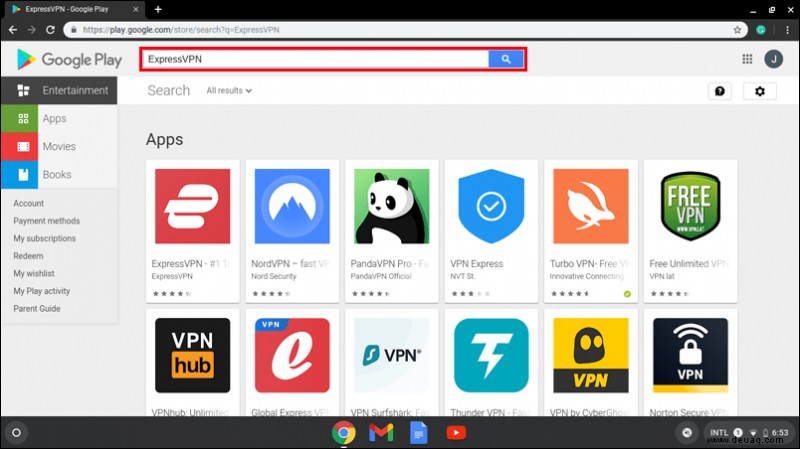Open the Turbo VPN rabbit icon

point(591,206)
